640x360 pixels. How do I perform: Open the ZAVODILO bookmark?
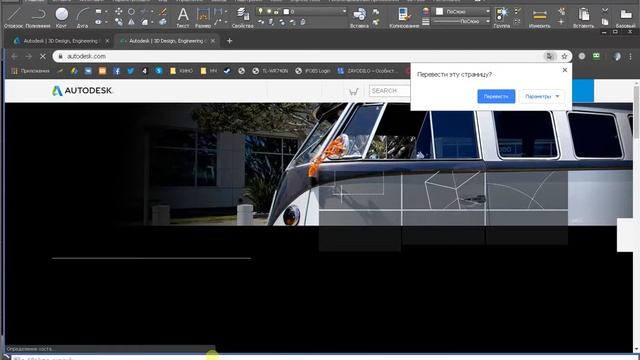[367, 71]
